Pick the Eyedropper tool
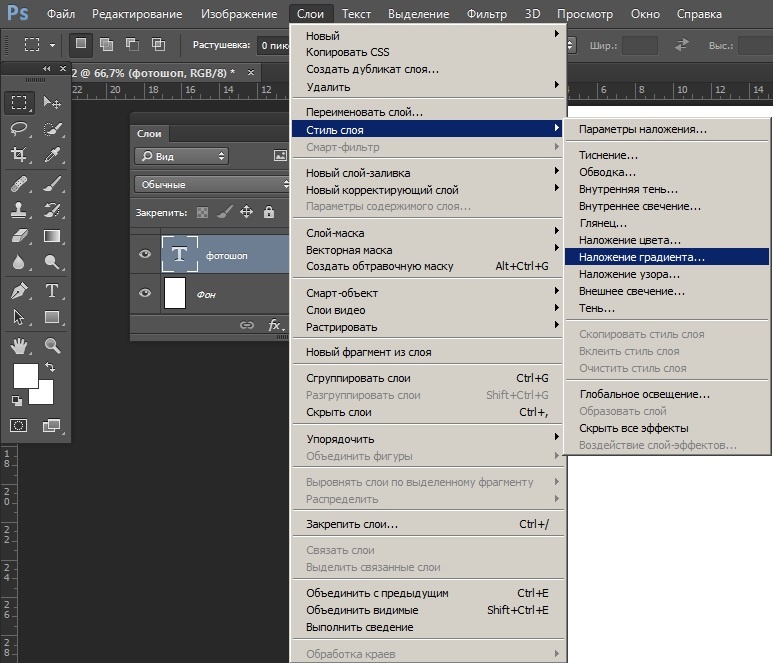This screenshot has width=773, height=663. [x=52, y=155]
